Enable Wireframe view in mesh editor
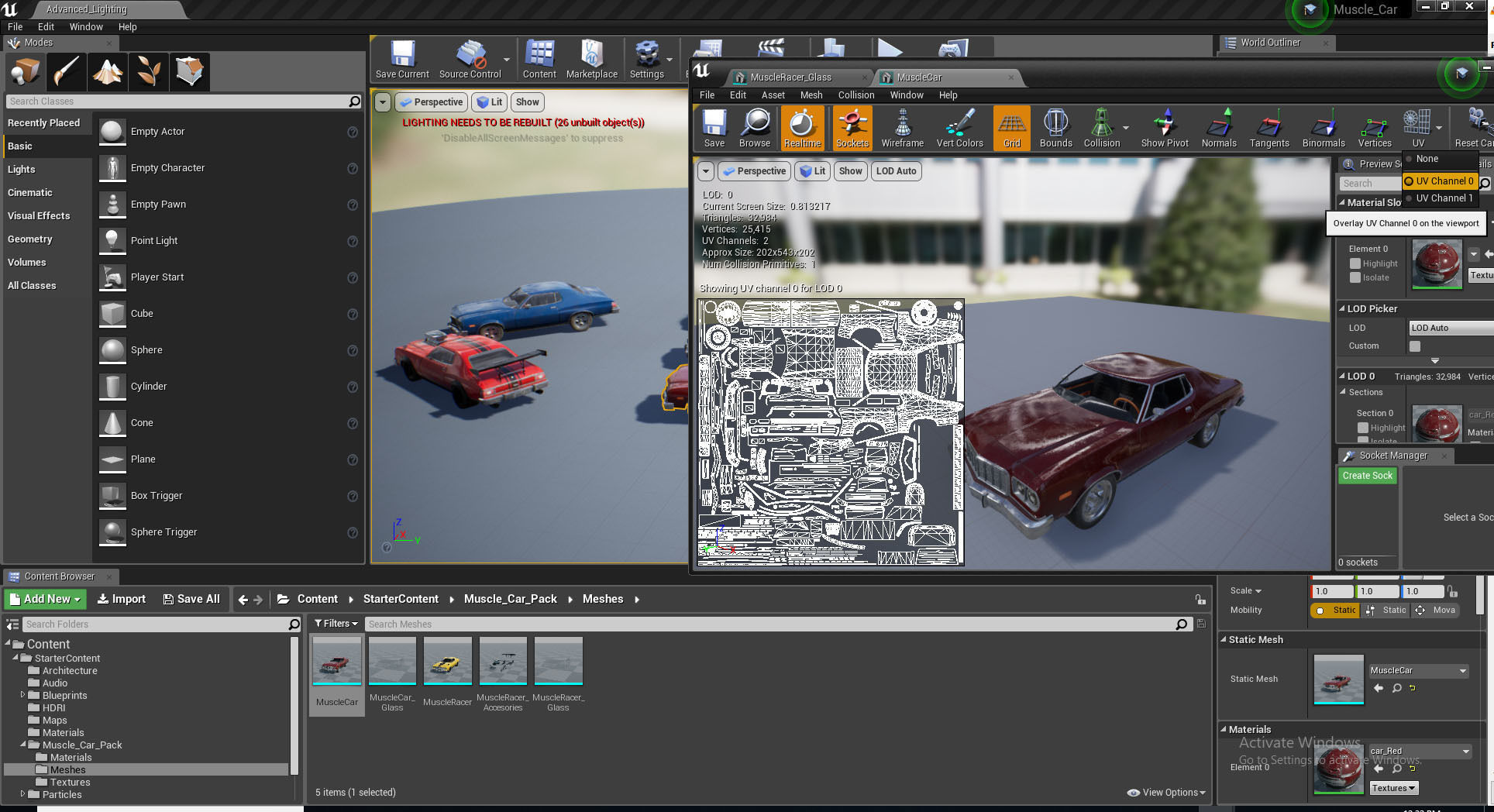Screen dimensions: 1494x812 coord(903,129)
